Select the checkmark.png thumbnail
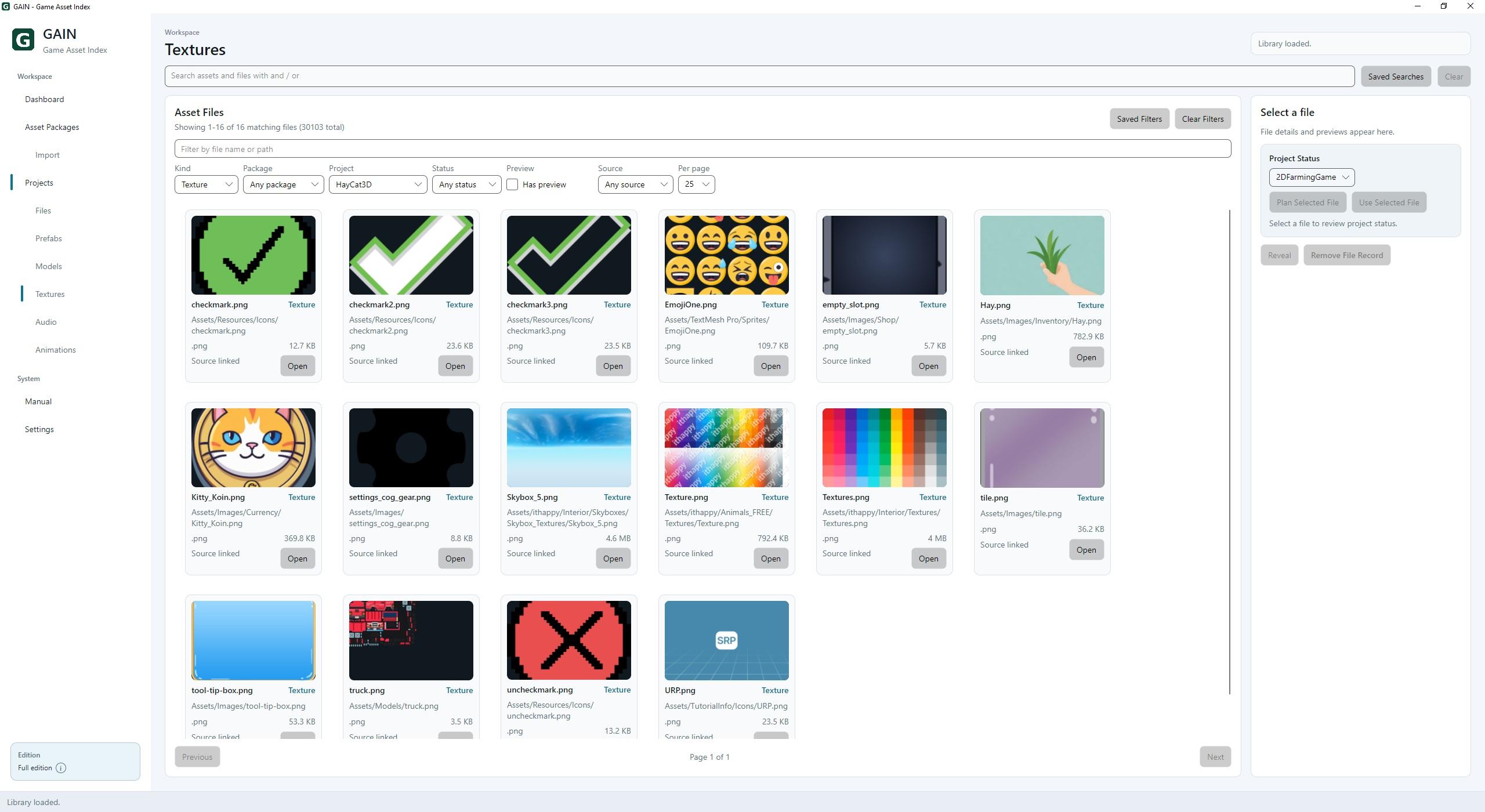1485x812 pixels. pos(253,255)
